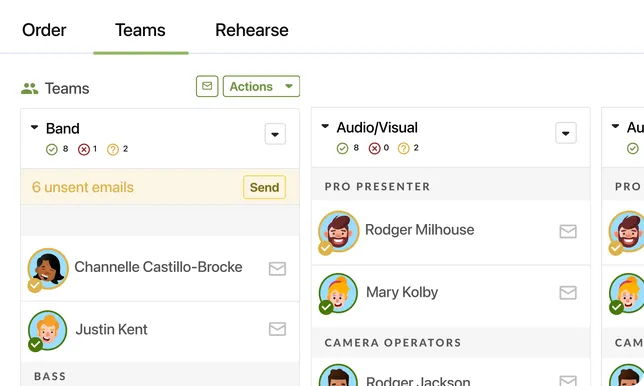Click Justin Kent's name
Screen dimensions: 644x386
(x=111, y=329)
